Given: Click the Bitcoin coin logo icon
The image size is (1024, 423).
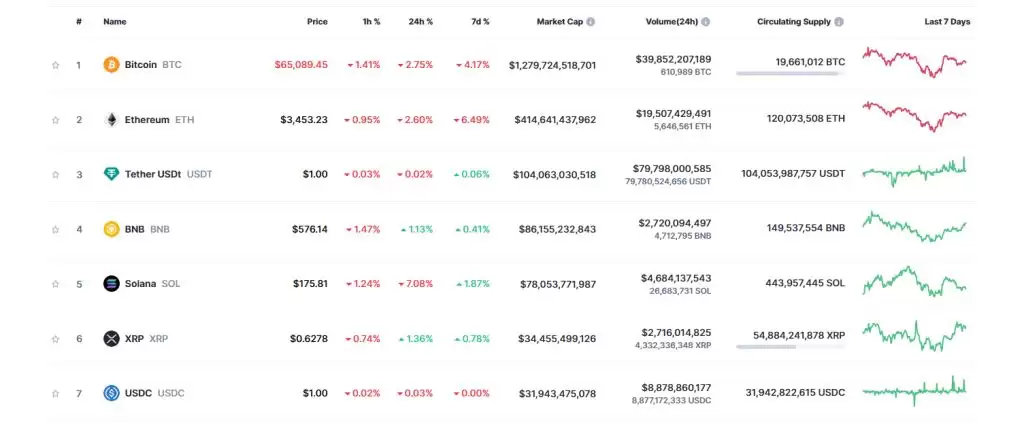Looking at the screenshot, I should [111, 65].
